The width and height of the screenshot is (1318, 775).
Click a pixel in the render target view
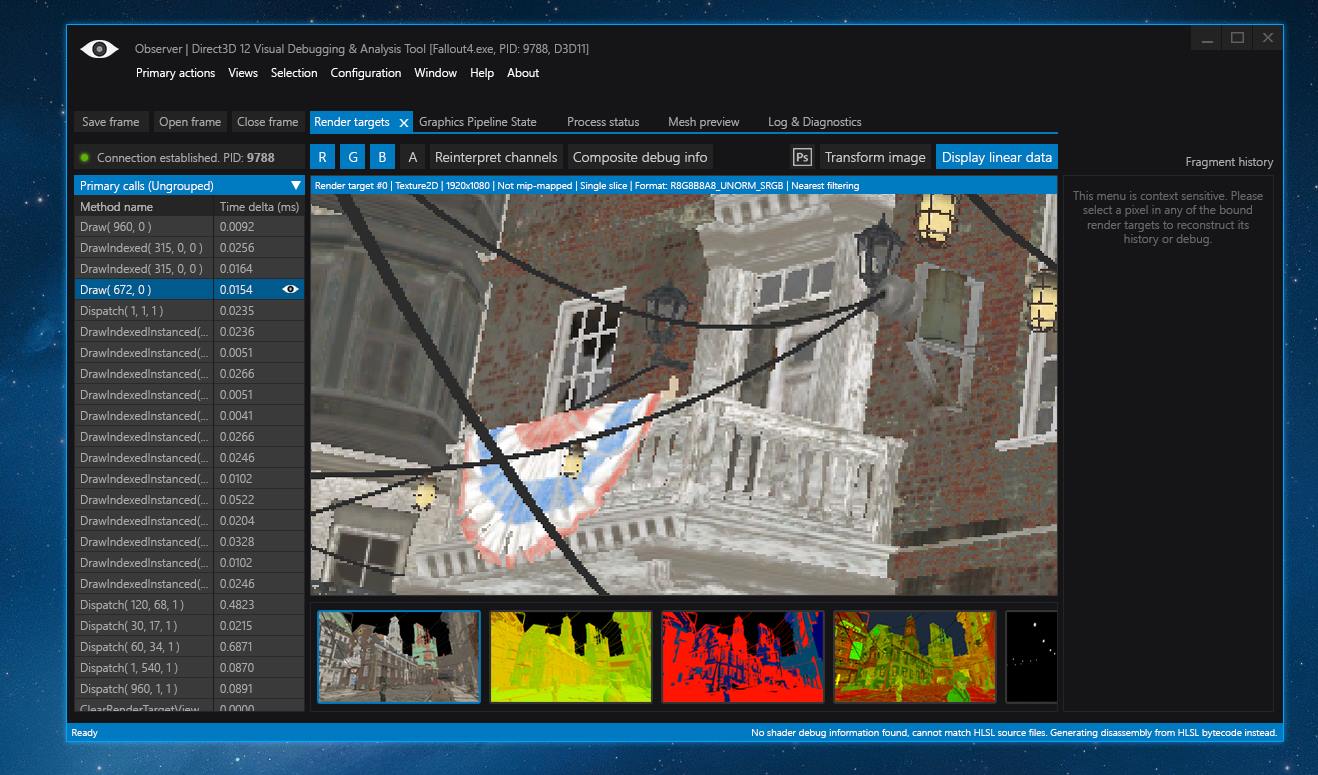(684, 395)
